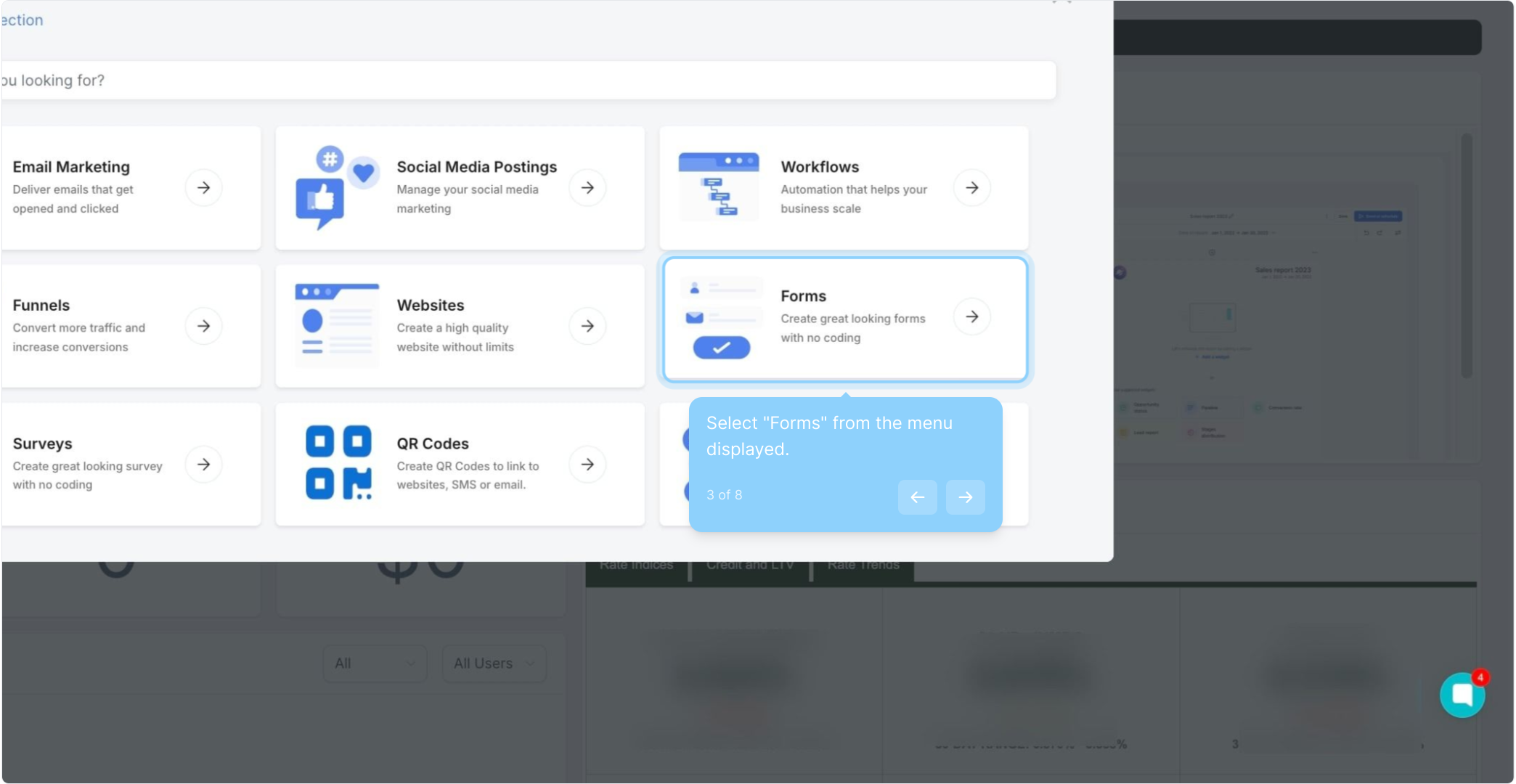Image resolution: width=1516 pixels, height=784 pixels.
Task: Click the Surveys arrow icon
Action: 203,464
